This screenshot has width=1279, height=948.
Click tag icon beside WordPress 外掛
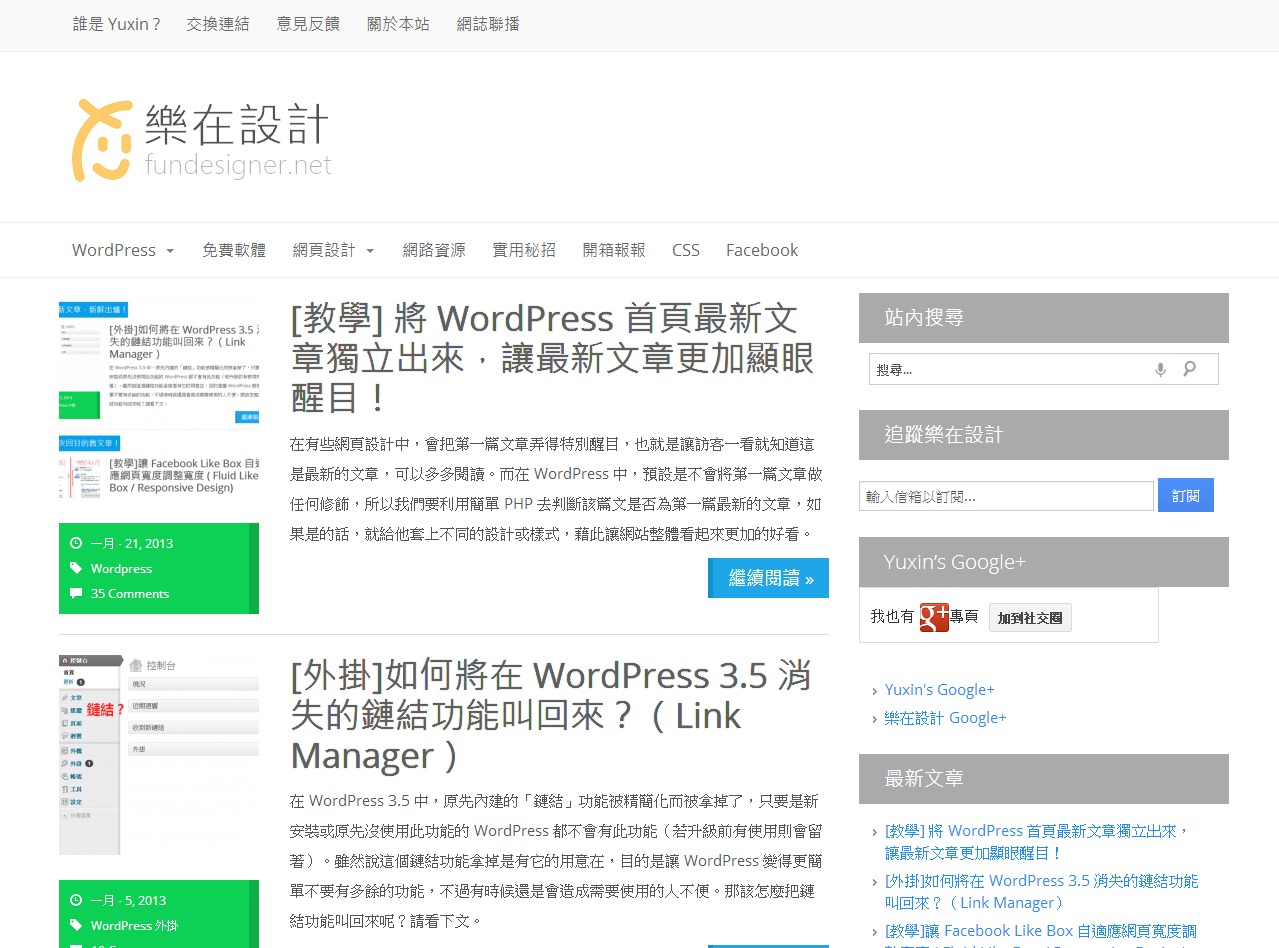pos(76,925)
